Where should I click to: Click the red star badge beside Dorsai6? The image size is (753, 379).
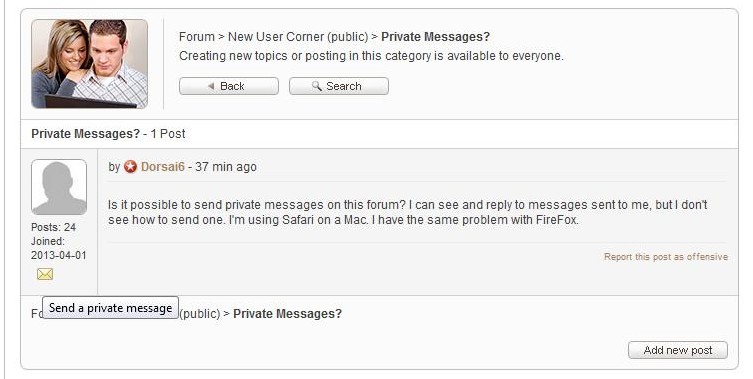(130, 167)
